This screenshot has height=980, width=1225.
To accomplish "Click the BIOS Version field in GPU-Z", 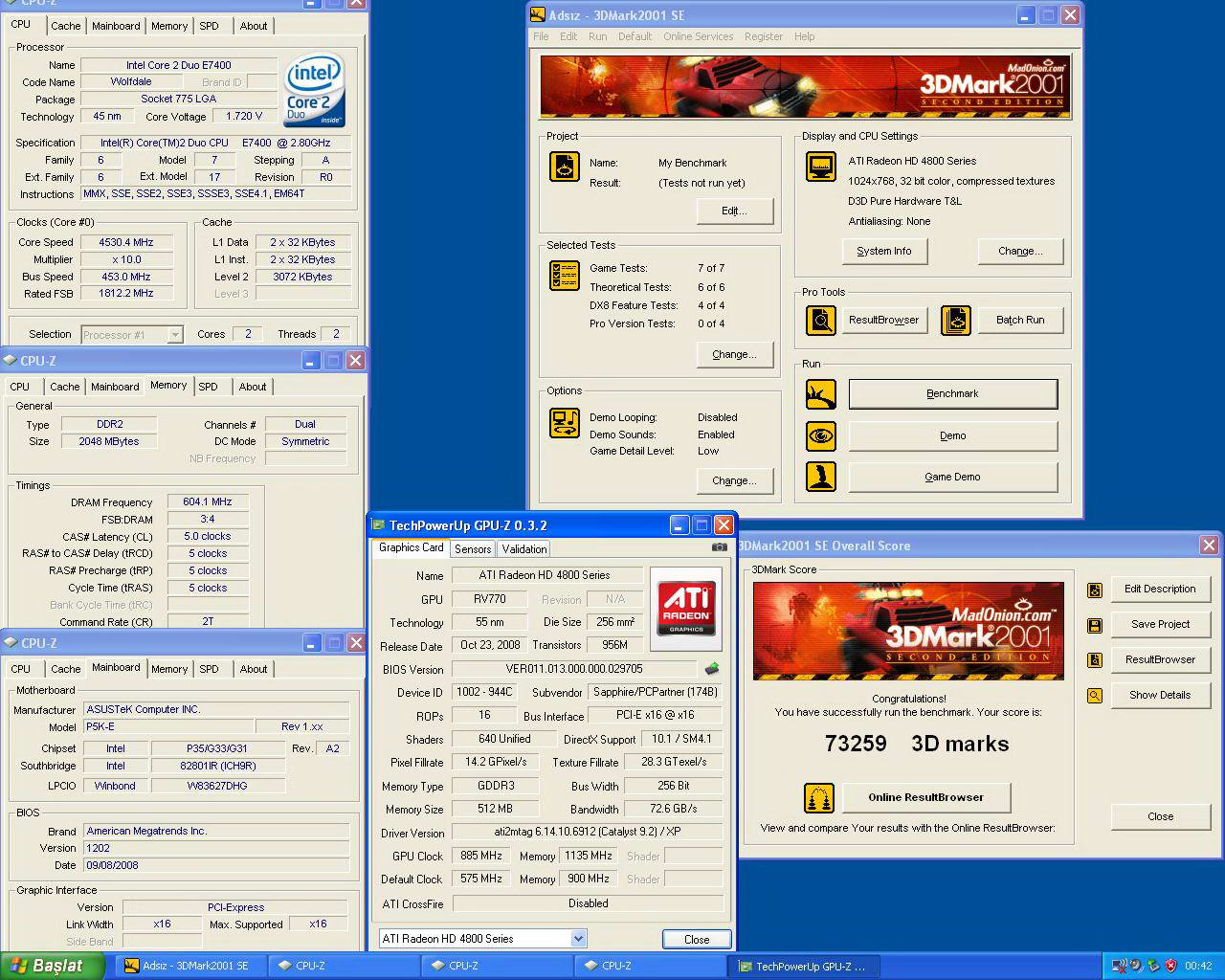I will point(574,669).
